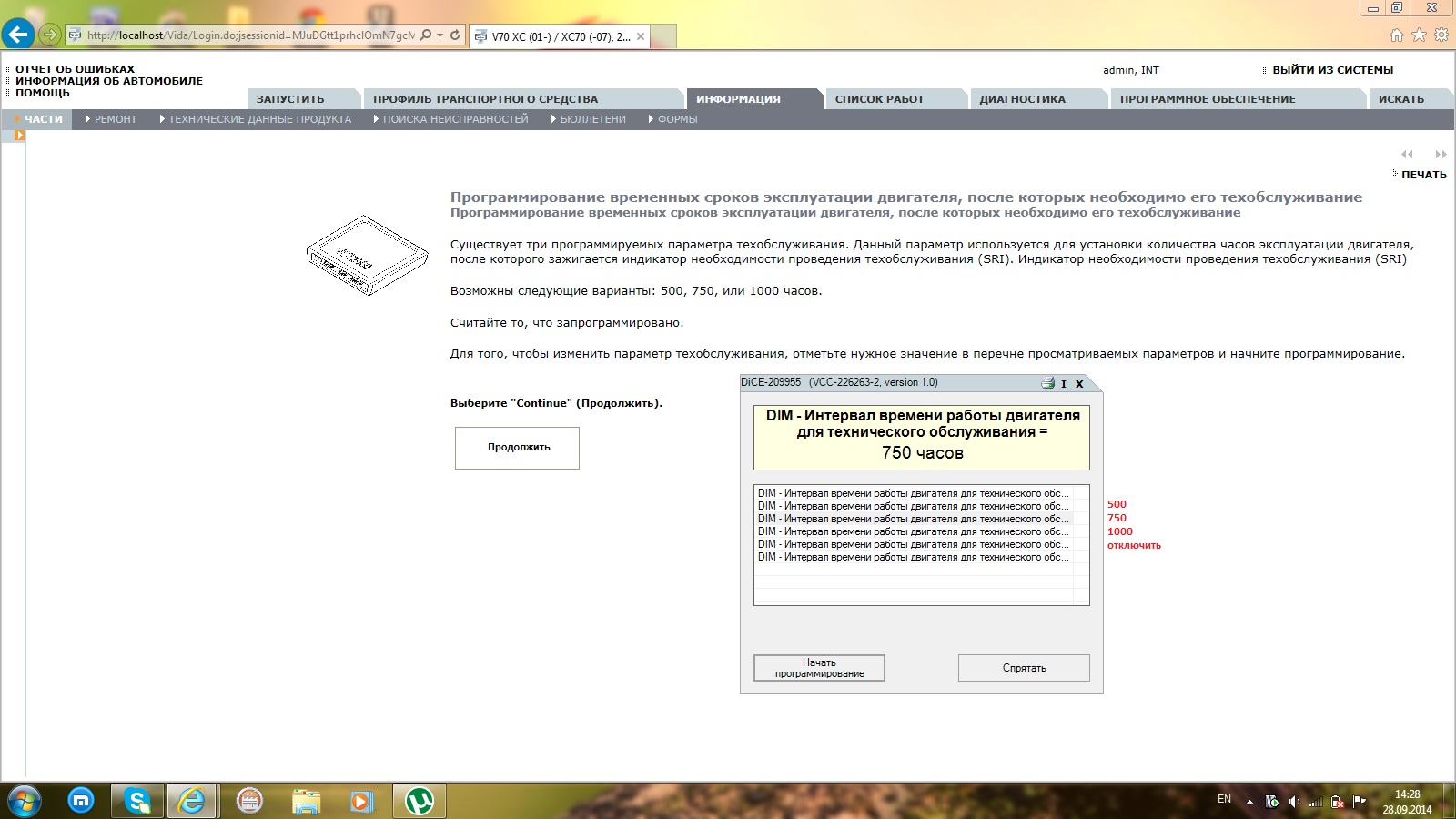Click Начать программирование button
1456x819 pixels.
[x=819, y=668]
